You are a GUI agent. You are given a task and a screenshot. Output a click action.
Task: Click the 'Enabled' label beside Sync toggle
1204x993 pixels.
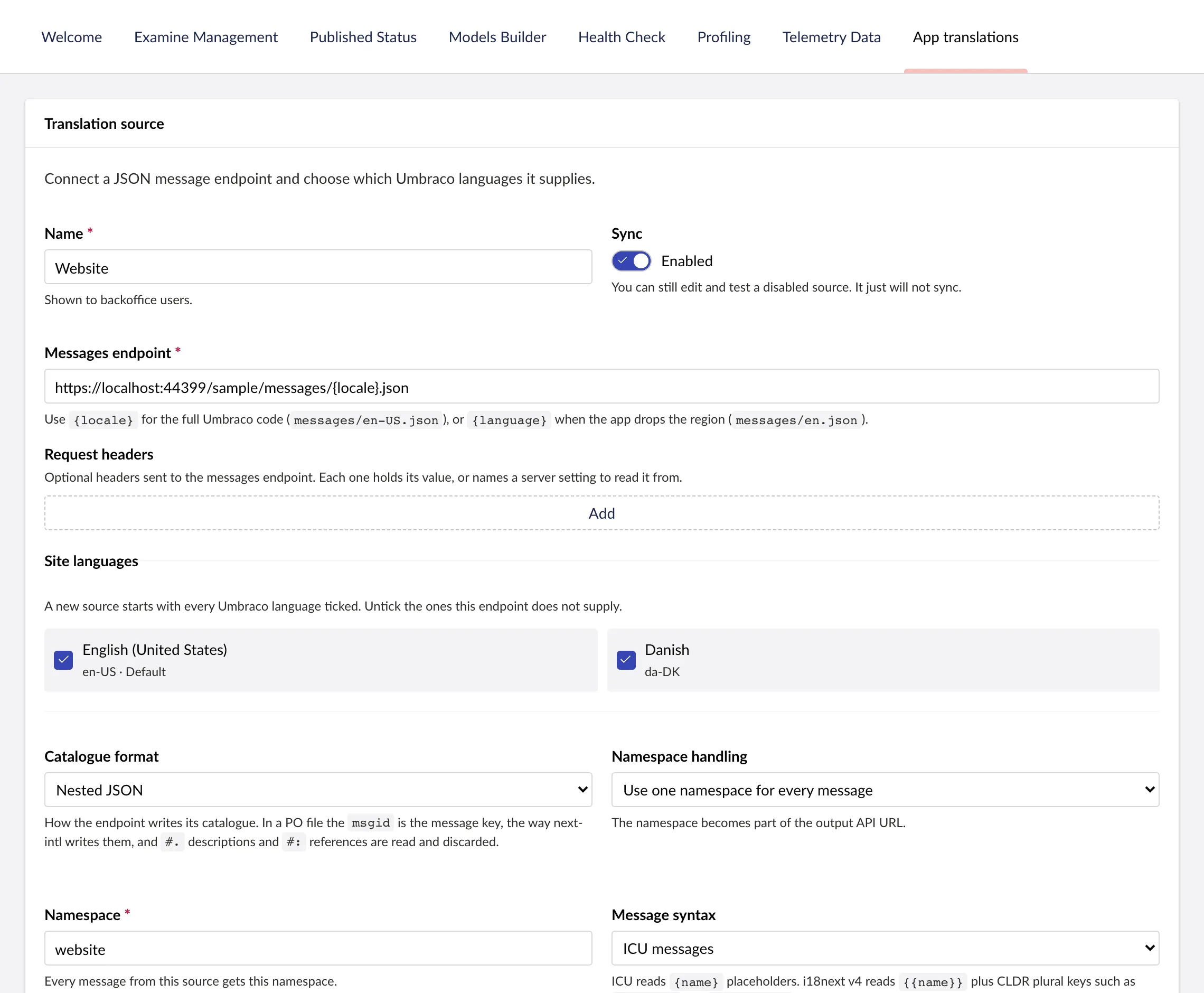point(687,261)
